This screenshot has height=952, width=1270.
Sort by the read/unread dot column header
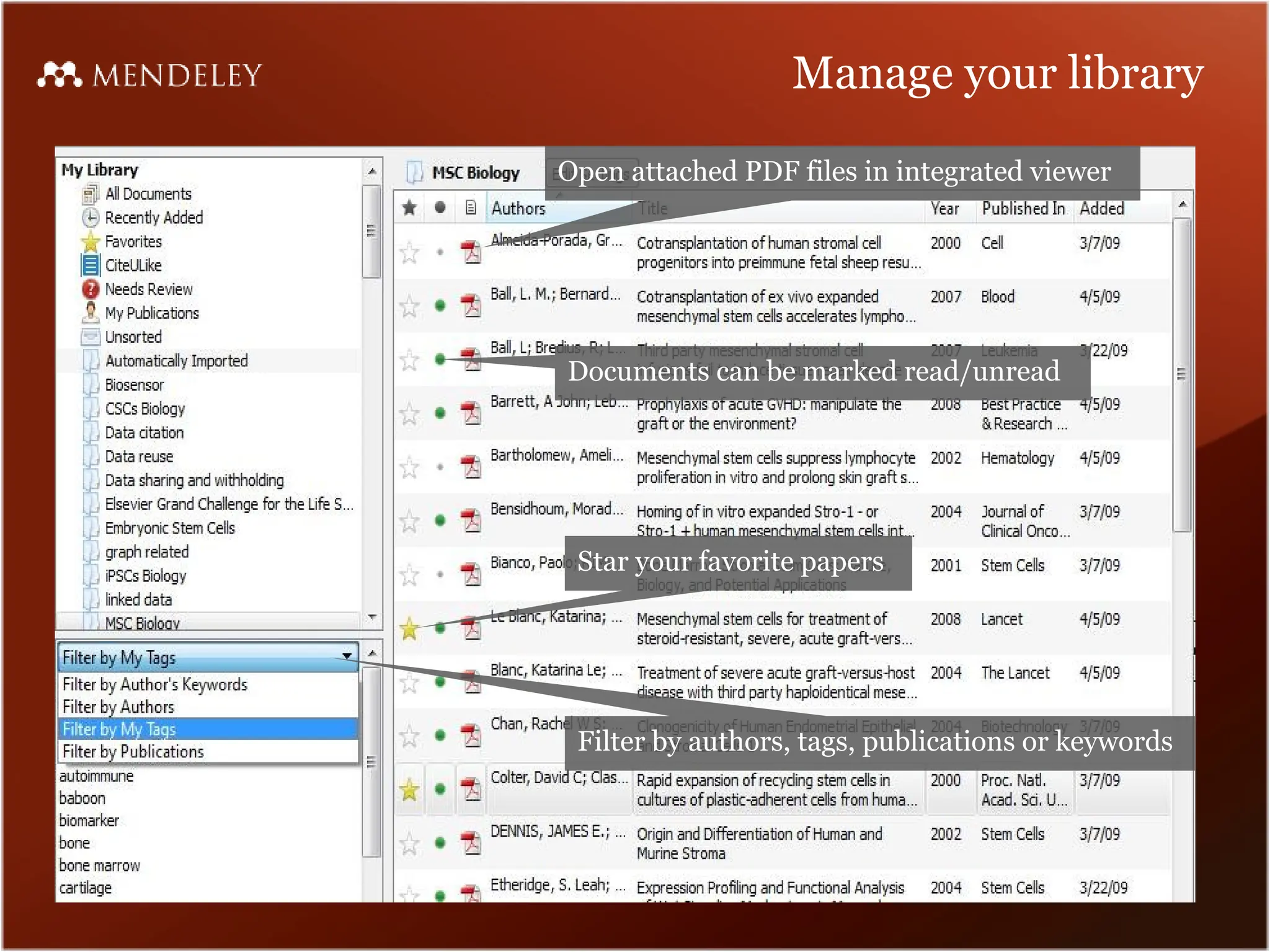tap(440, 208)
